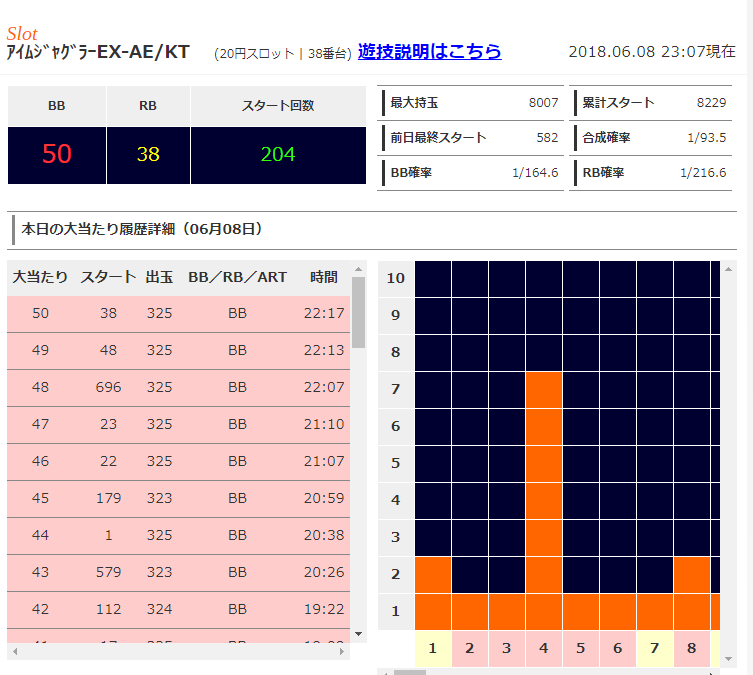
Task: Click the chart column label 7
Action: click(655, 649)
